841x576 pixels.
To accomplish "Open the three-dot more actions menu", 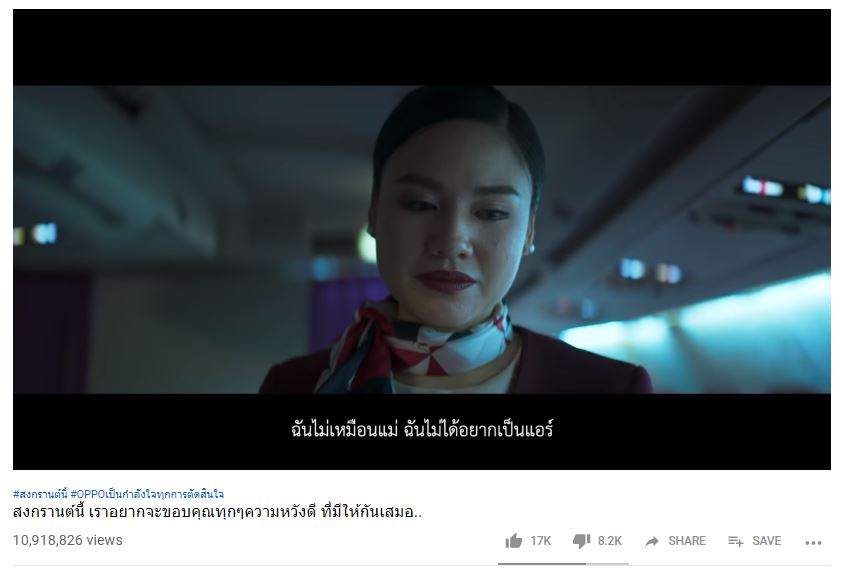I will 813,543.
